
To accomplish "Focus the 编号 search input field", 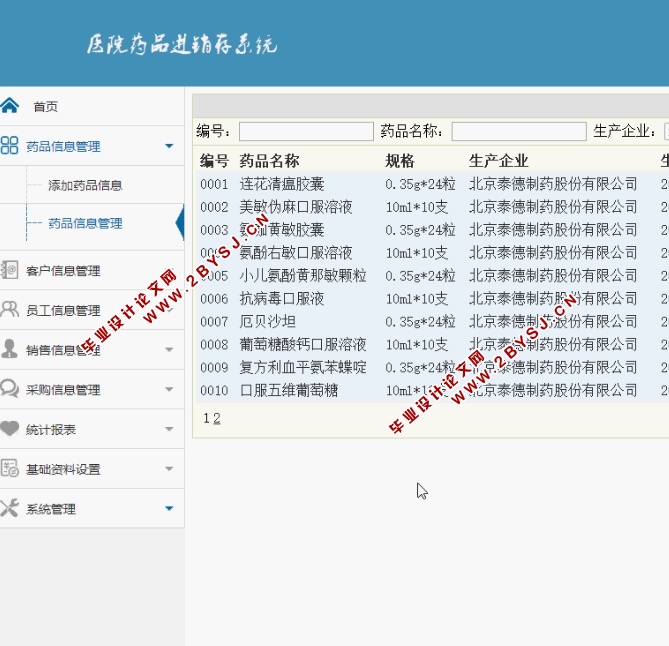I will coord(306,131).
